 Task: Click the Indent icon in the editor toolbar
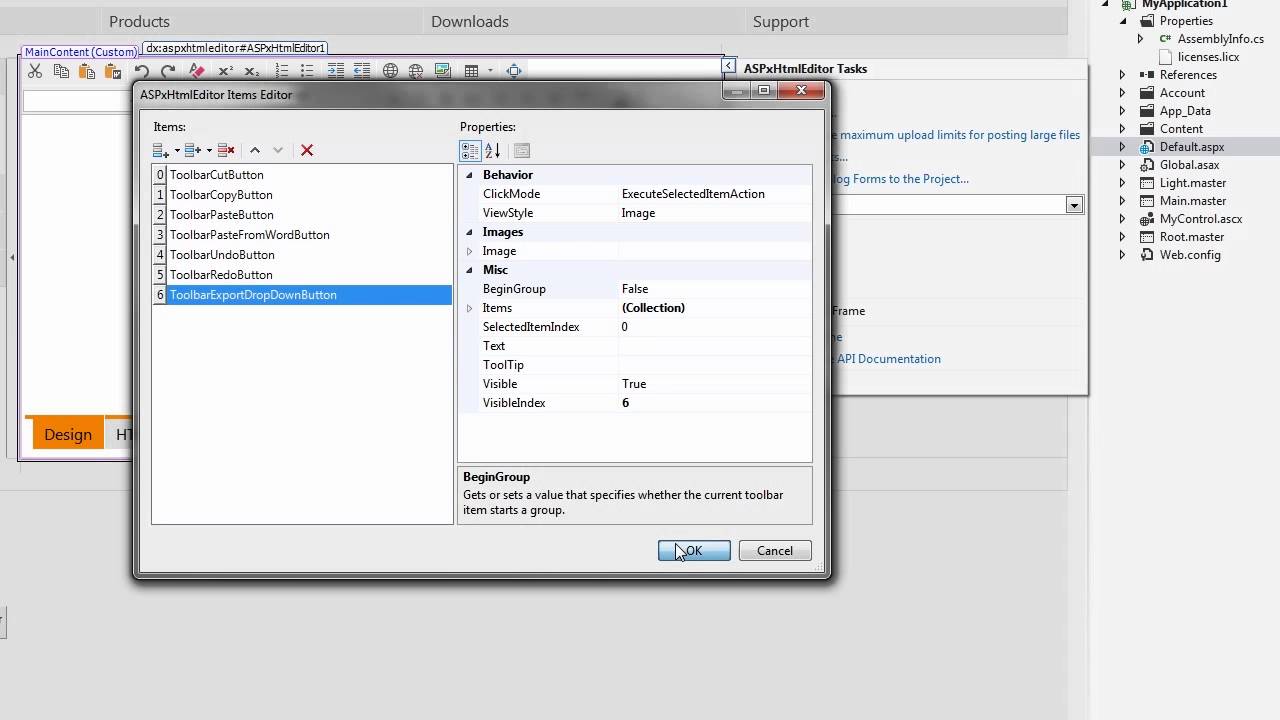tap(336, 71)
